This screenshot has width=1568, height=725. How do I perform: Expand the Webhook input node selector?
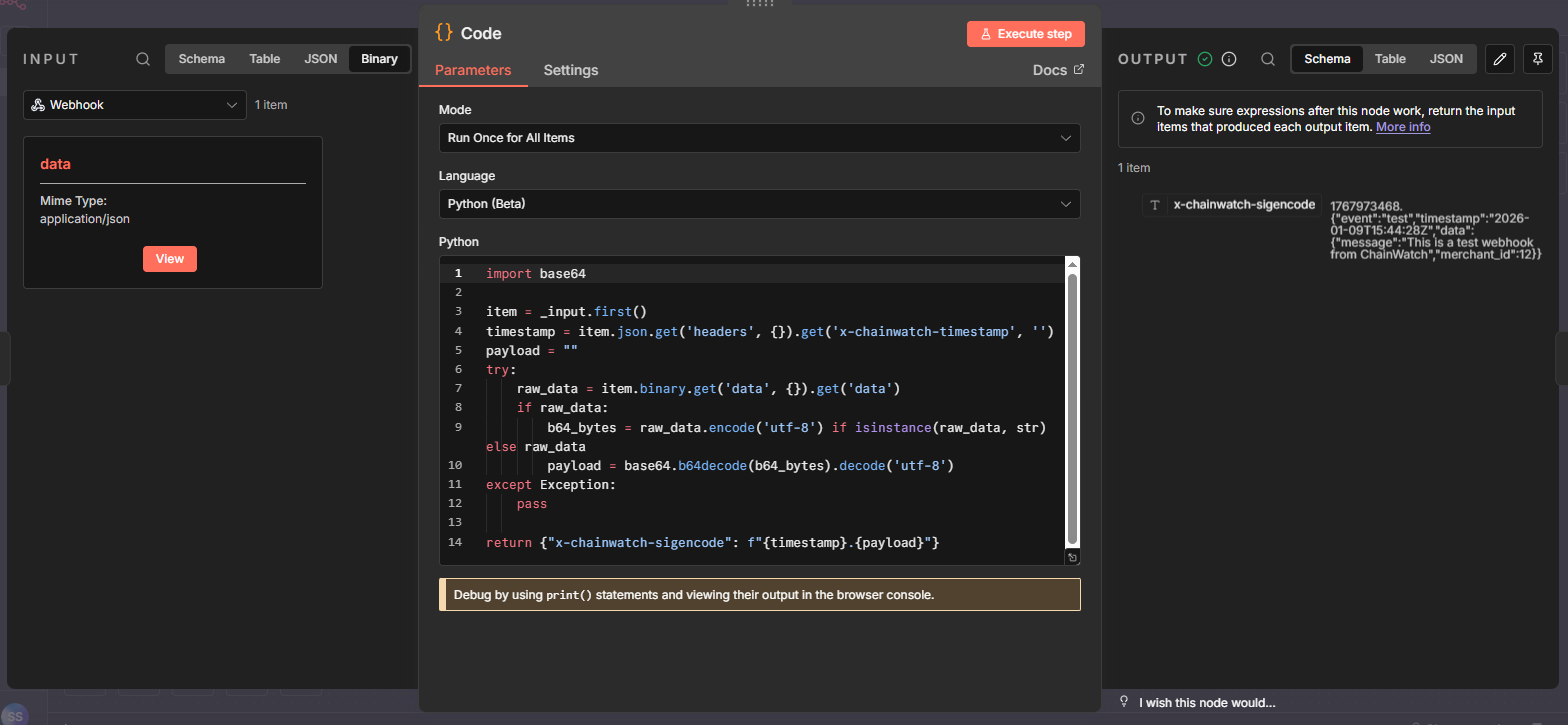coord(135,105)
